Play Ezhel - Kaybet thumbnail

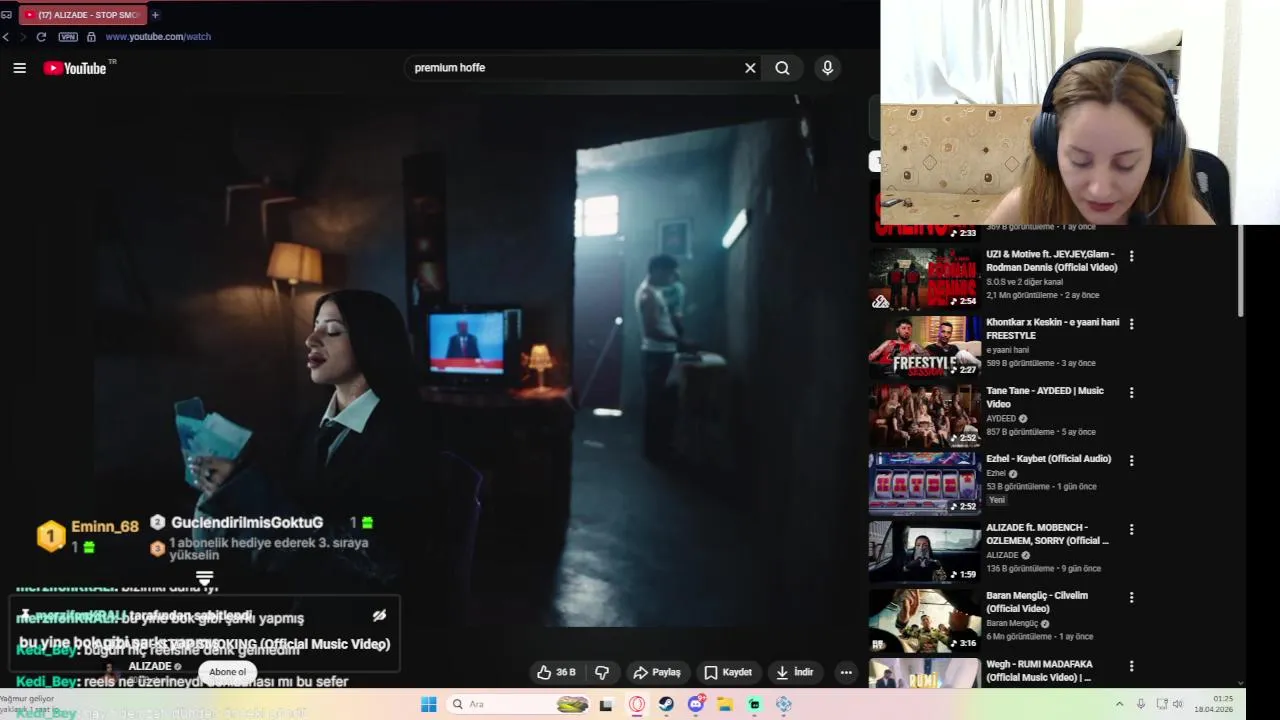coord(924,483)
